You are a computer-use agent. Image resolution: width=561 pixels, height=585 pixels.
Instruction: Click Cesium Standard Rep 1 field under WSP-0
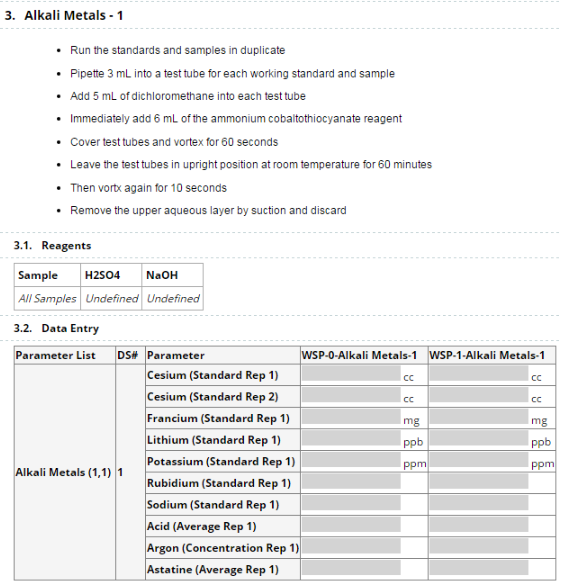(351, 373)
